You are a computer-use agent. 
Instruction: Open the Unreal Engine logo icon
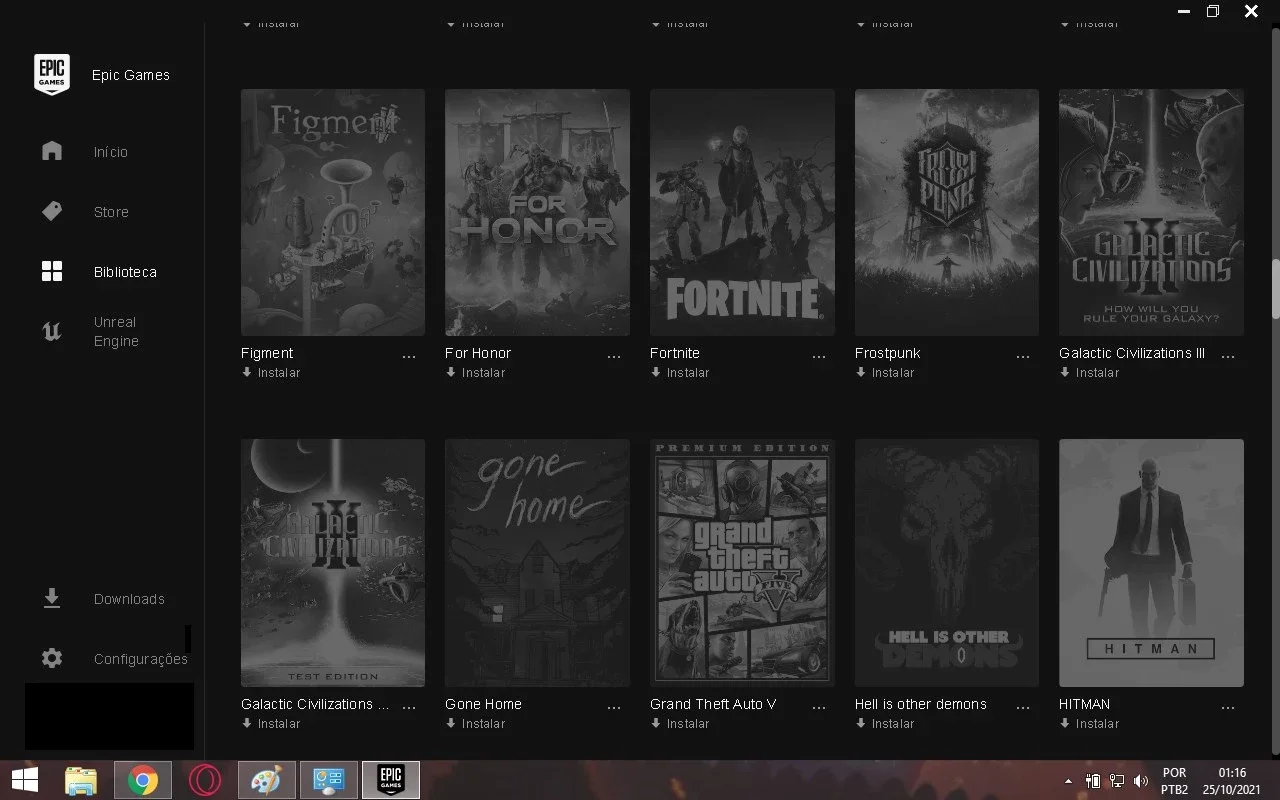click(x=52, y=331)
